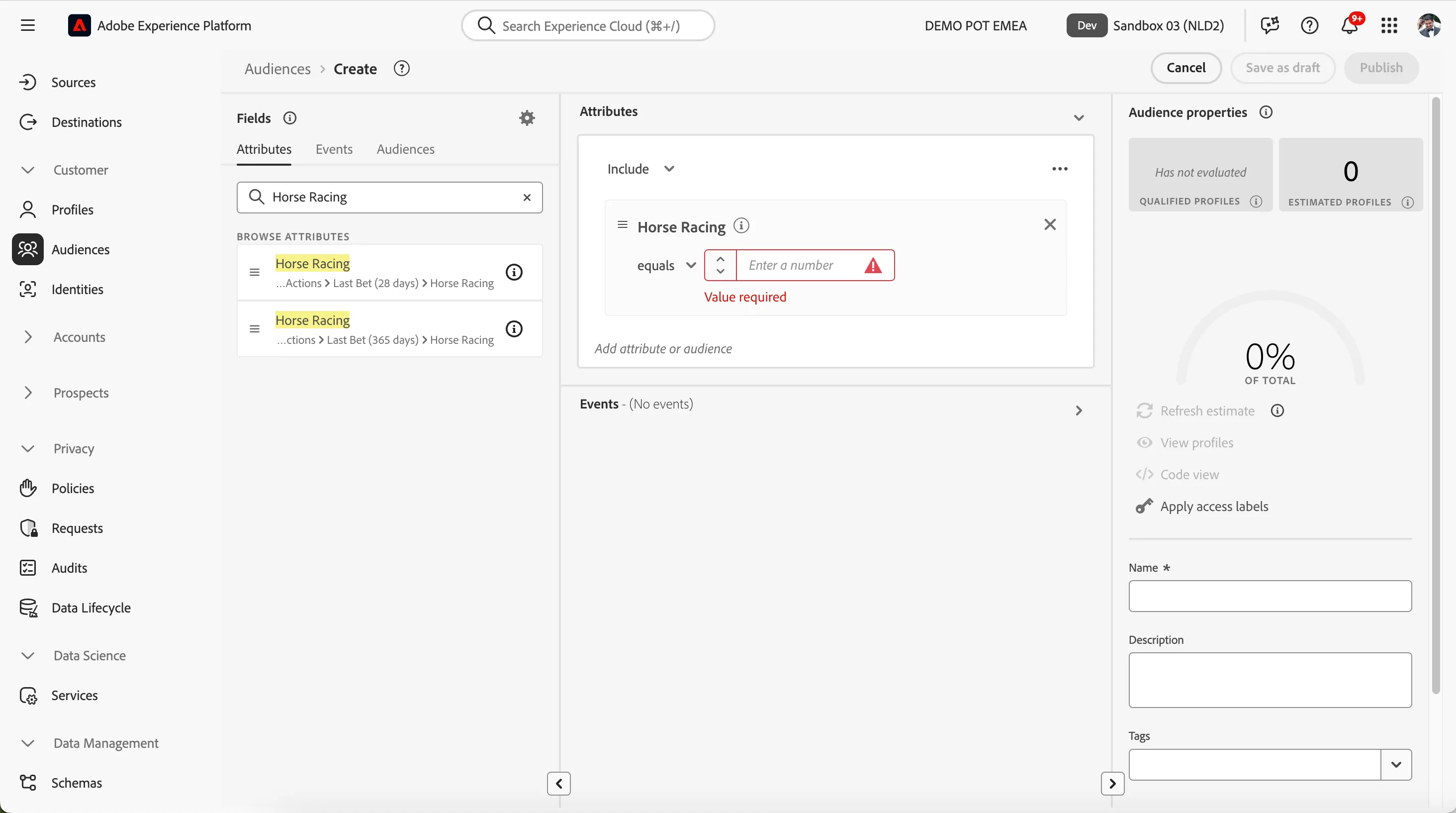
Task: Open the feedback chat icon in header
Action: [x=1270, y=25]
